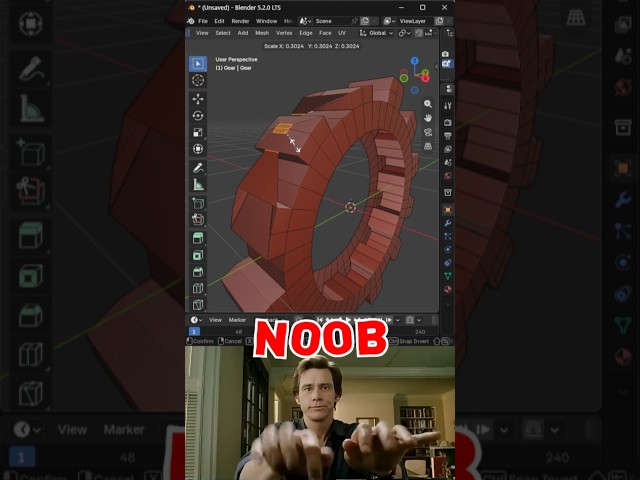Select the Select Box tool
The image size is (640, 480).
tap(198, 64)
